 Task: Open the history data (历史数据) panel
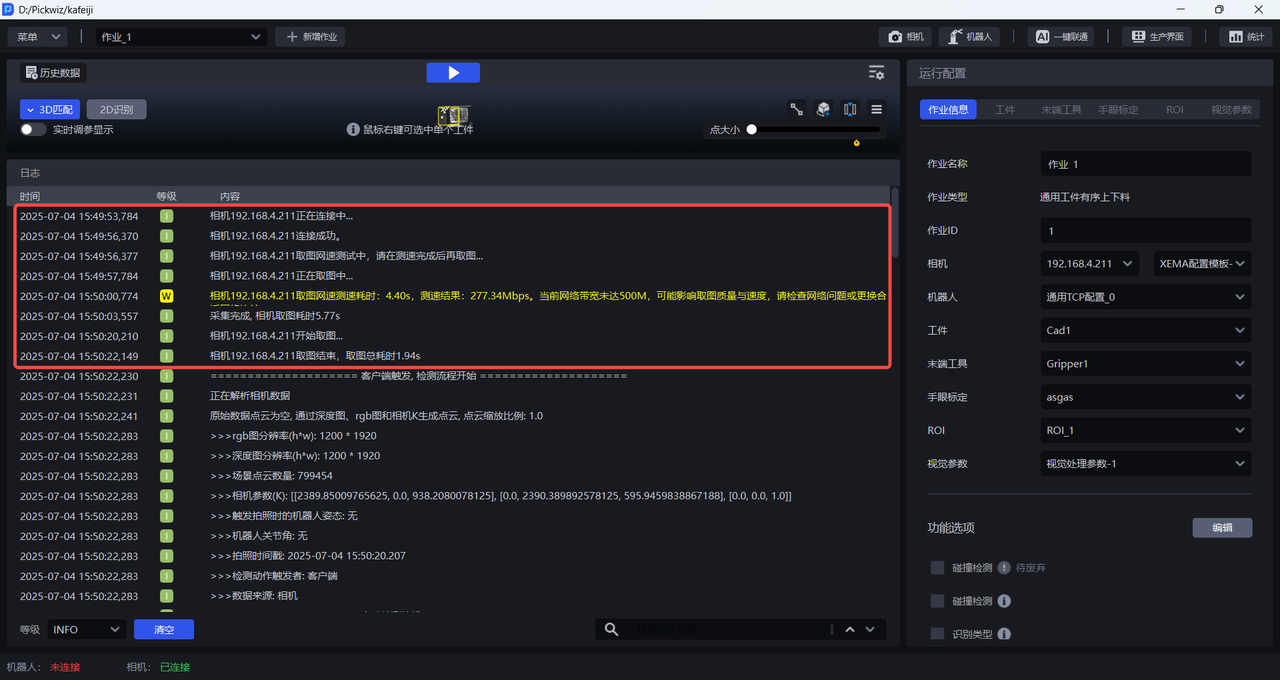click(53, 73)
